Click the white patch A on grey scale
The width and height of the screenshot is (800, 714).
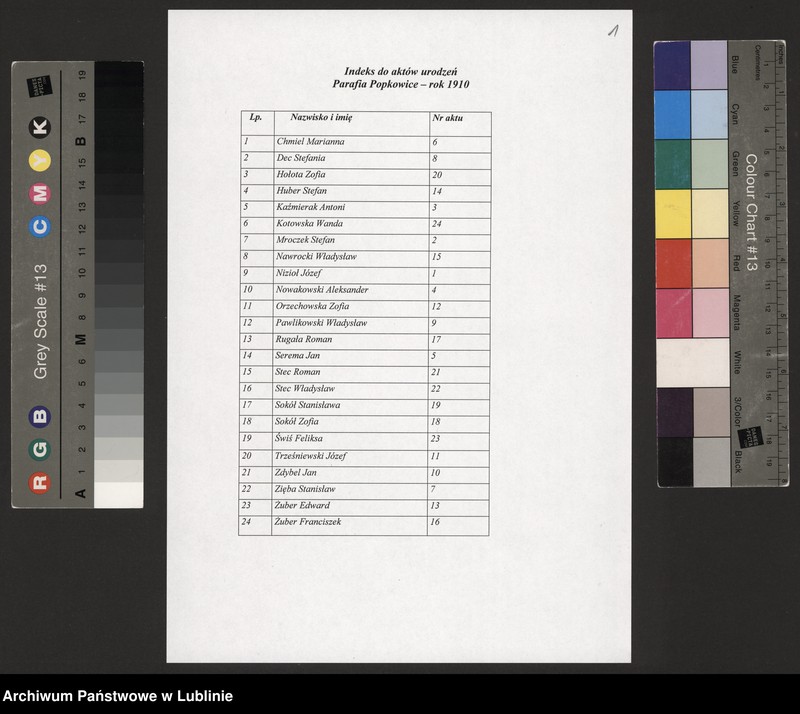click(118, 495)
